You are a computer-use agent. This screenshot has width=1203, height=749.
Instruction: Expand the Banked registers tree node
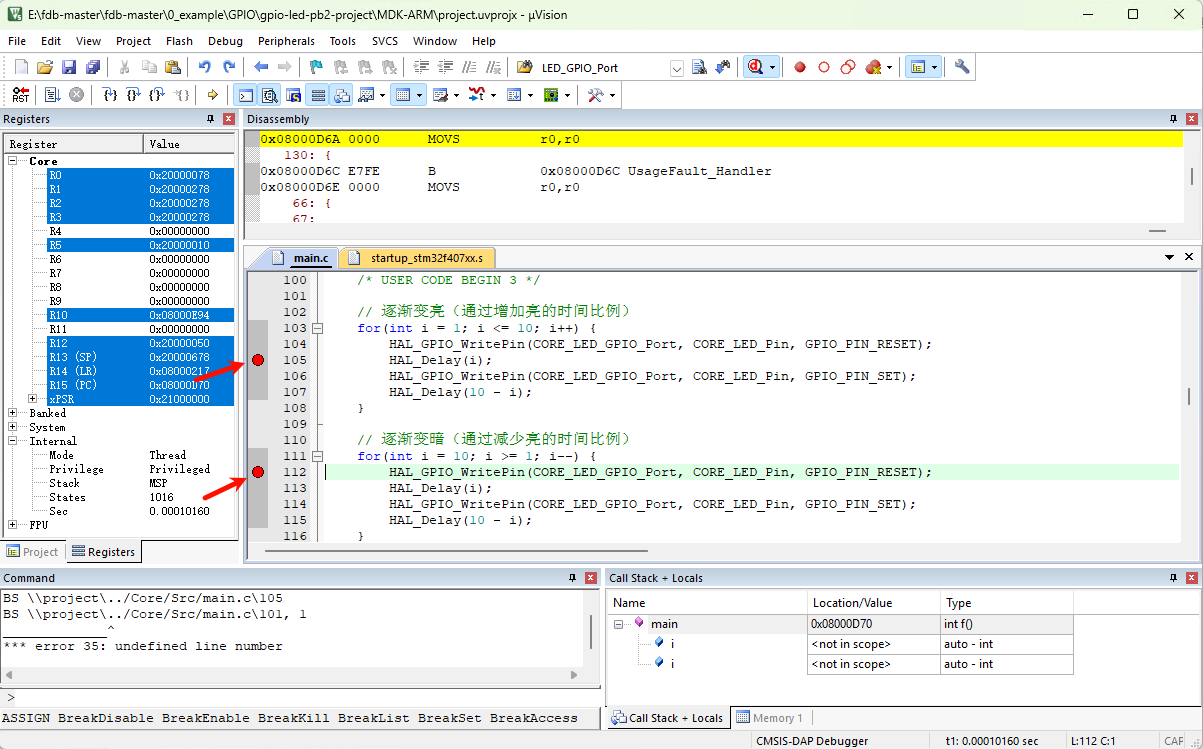(x=13, y=413)
